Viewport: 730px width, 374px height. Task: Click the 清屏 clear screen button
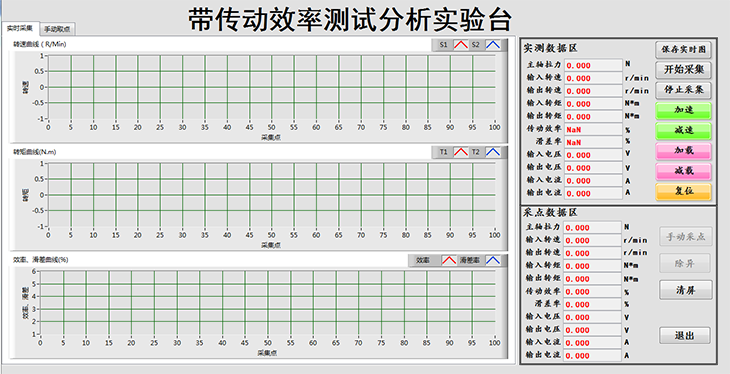click(x=685, y=290)
